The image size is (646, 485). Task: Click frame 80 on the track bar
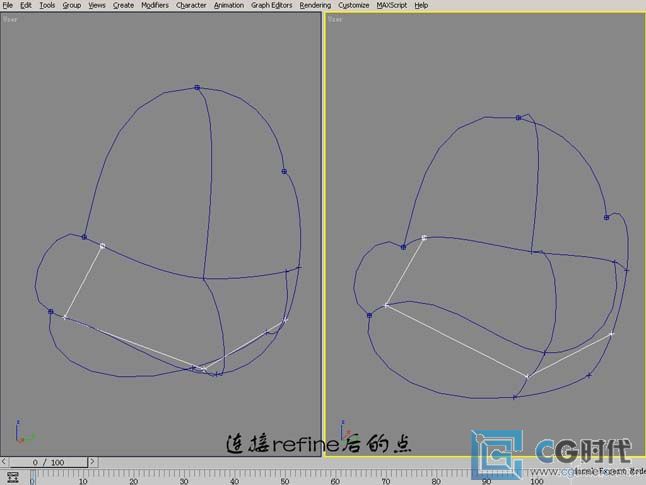click(436, 481)
